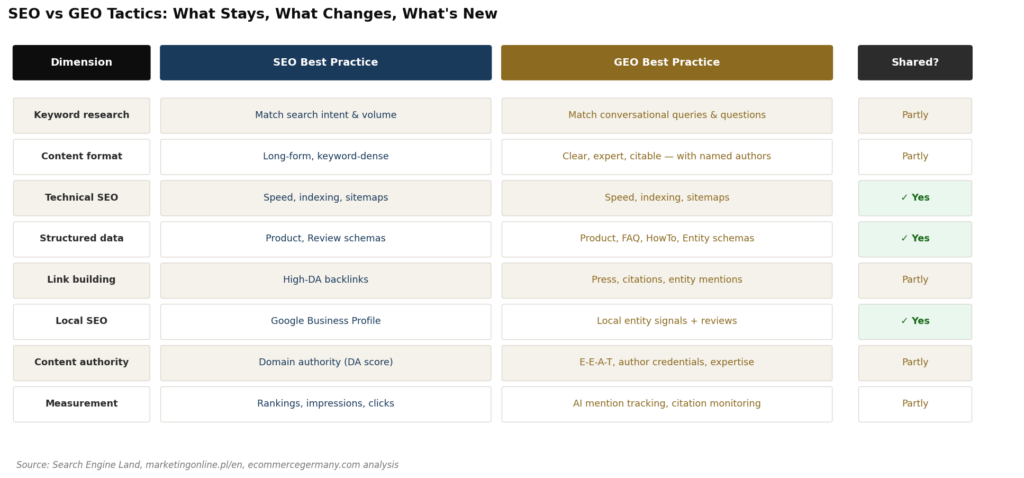
Task: Click the Dimension column header
Action: coord(81,62)
